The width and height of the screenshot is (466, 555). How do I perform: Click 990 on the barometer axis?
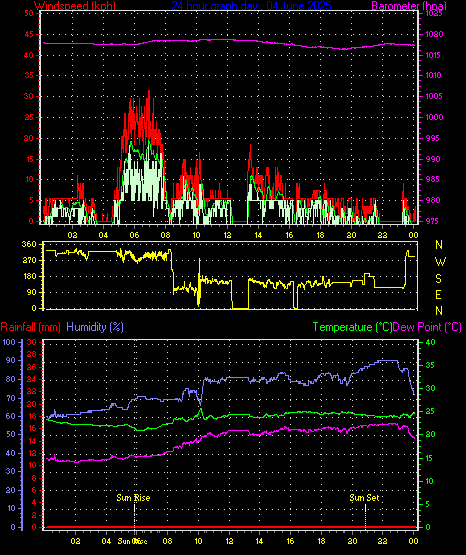pos(433,159)
